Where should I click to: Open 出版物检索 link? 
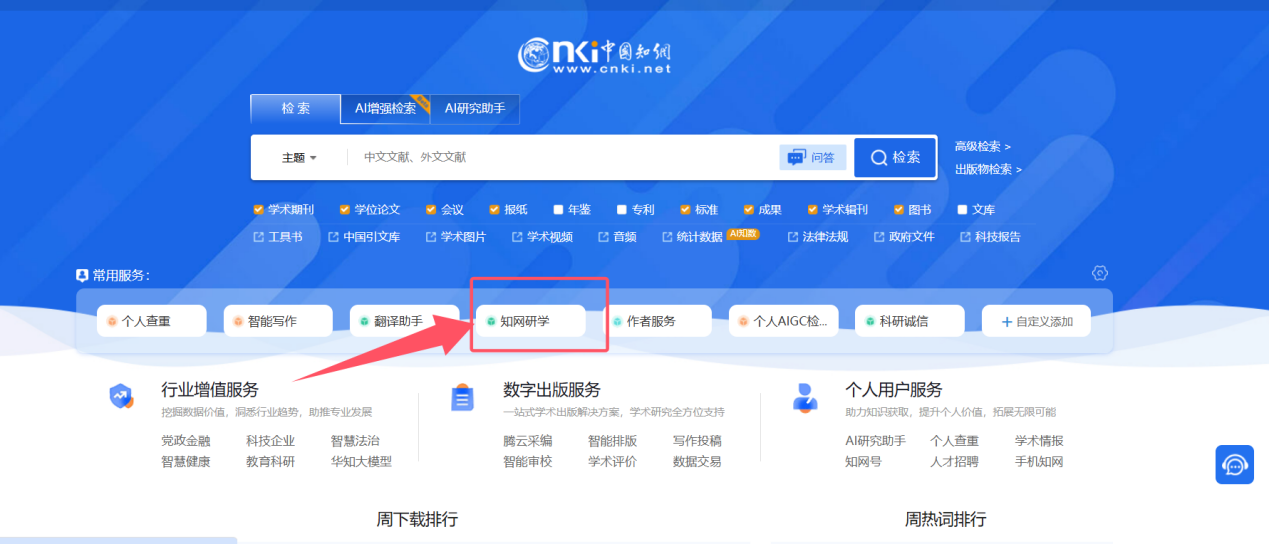pyautogui.click(x=988, y=170)
